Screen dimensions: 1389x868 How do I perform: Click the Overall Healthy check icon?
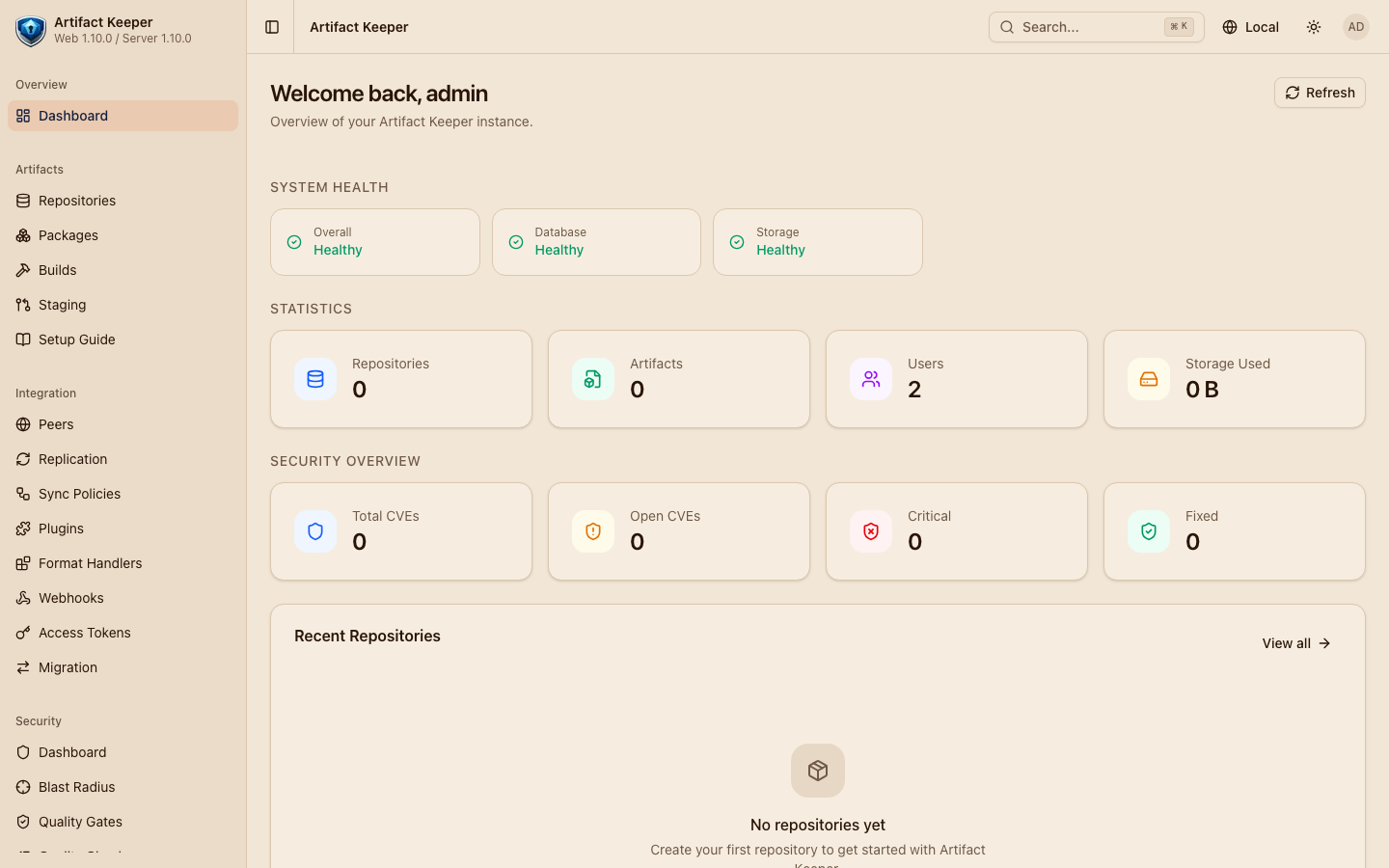point(294,242)
